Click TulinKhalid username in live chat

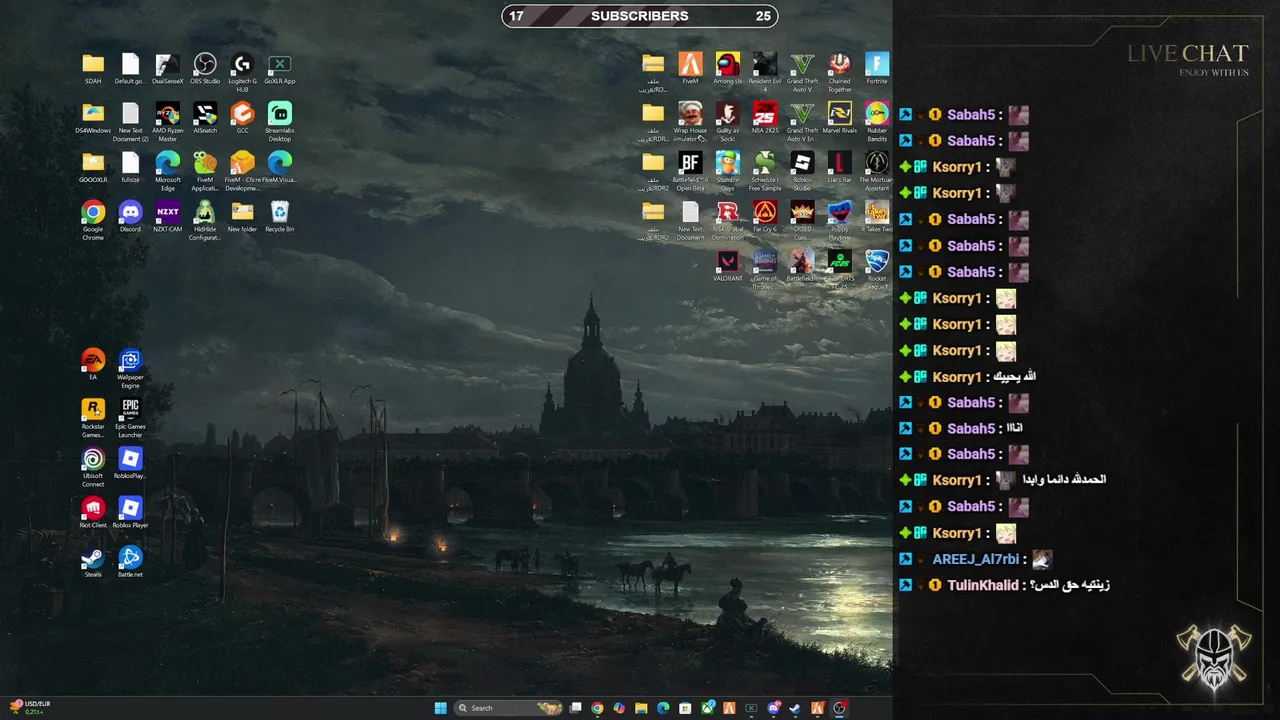983,585
